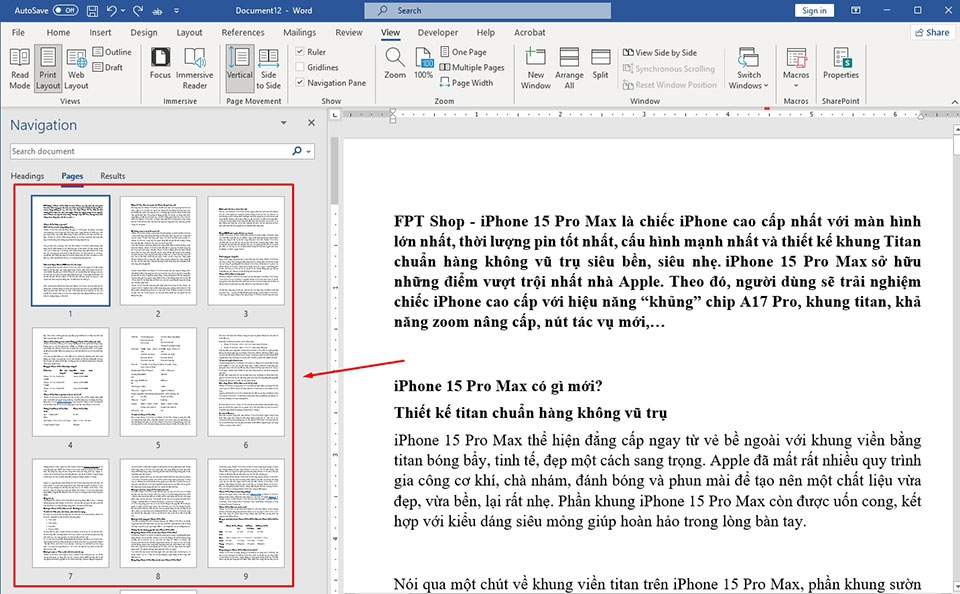960x594 pixels.
Task: Switch to Read Mode view
Action: (20, 69)
